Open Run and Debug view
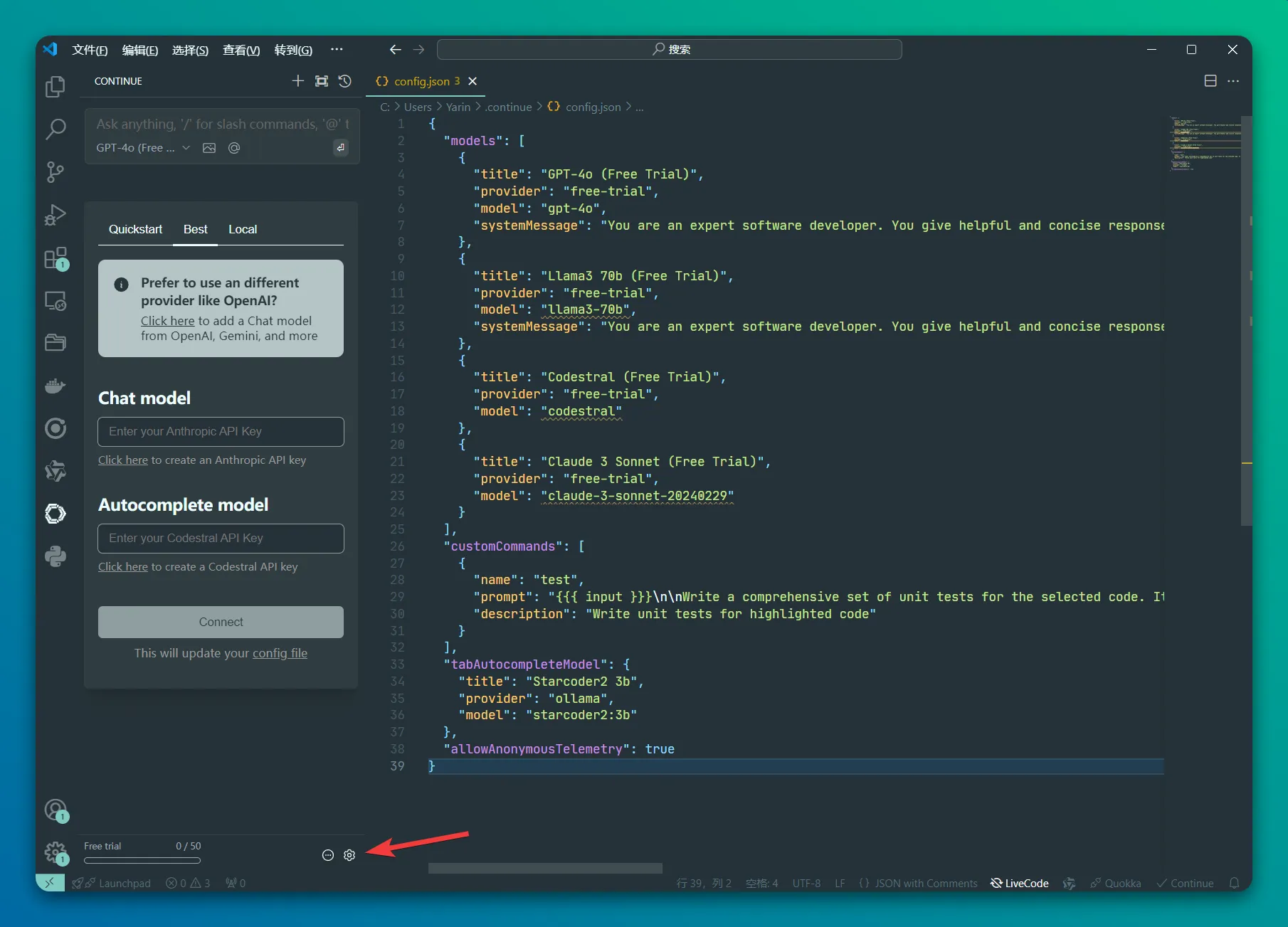1288x927 pixels. pos(55,215)
